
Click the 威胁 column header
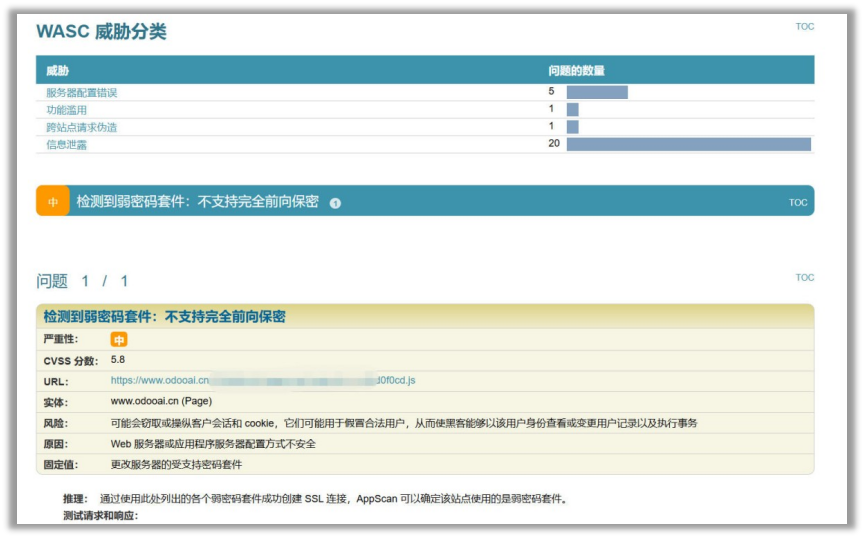coord(57,71)
